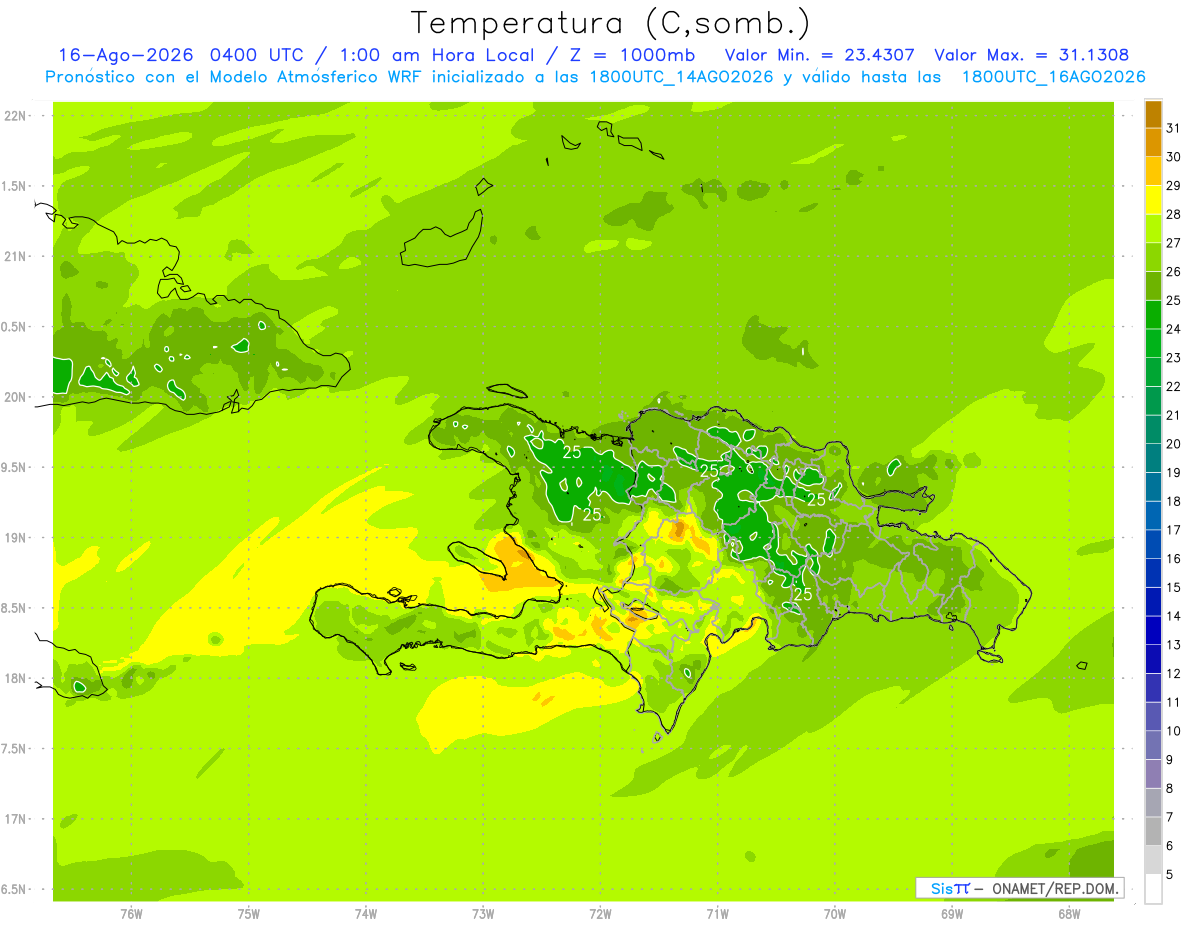Click the "73W" longitude label

click(483, 913)
